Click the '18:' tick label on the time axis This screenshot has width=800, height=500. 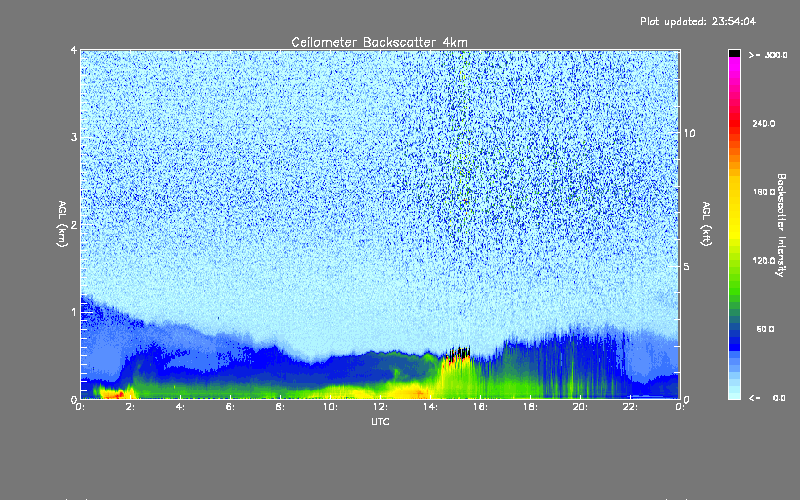coord(530,407)
